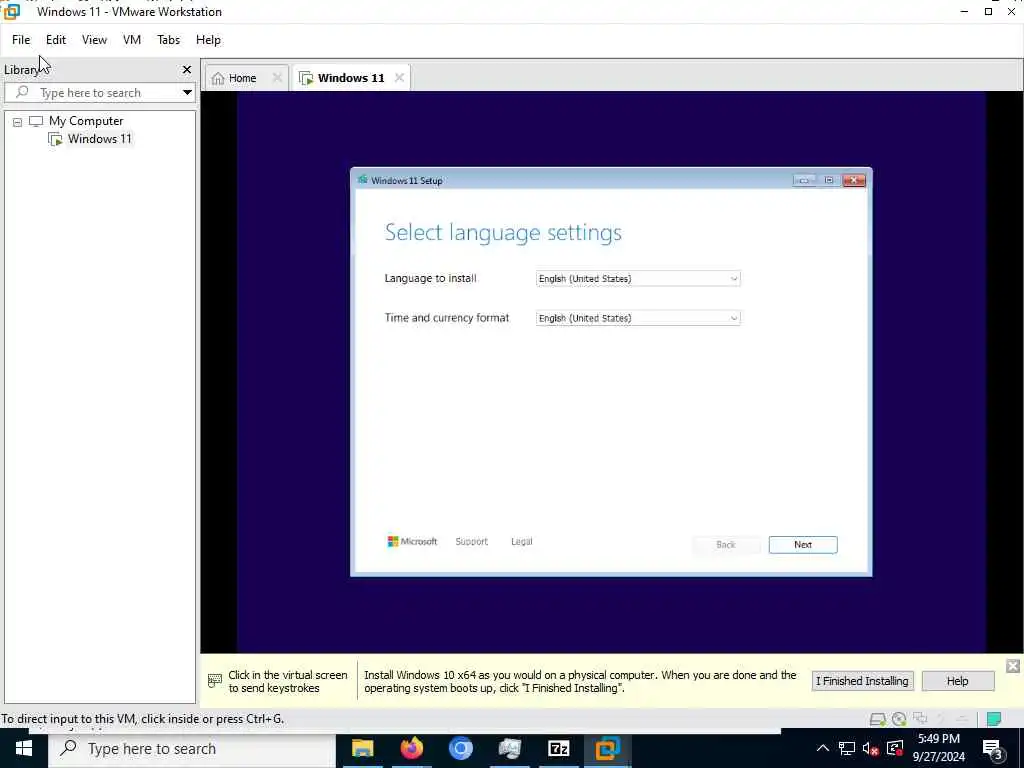Click the CD/DVD drive status icon
1024x768 pixels.
899,719
